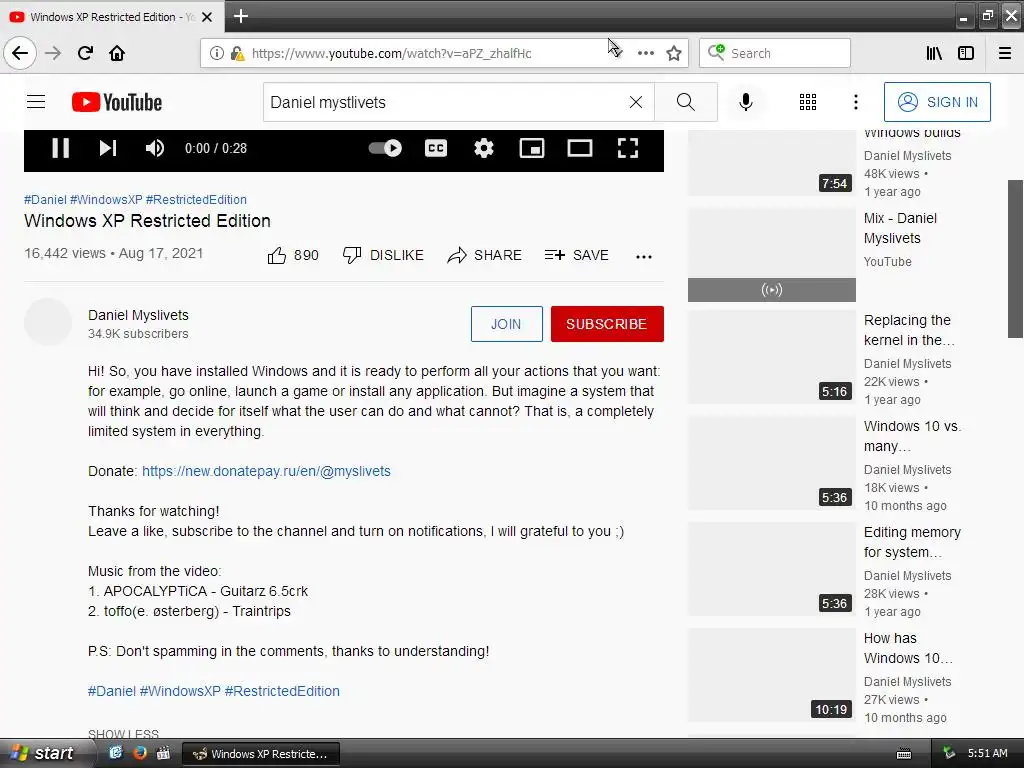SAVE the video to a playlist

[x=577, y=255]
